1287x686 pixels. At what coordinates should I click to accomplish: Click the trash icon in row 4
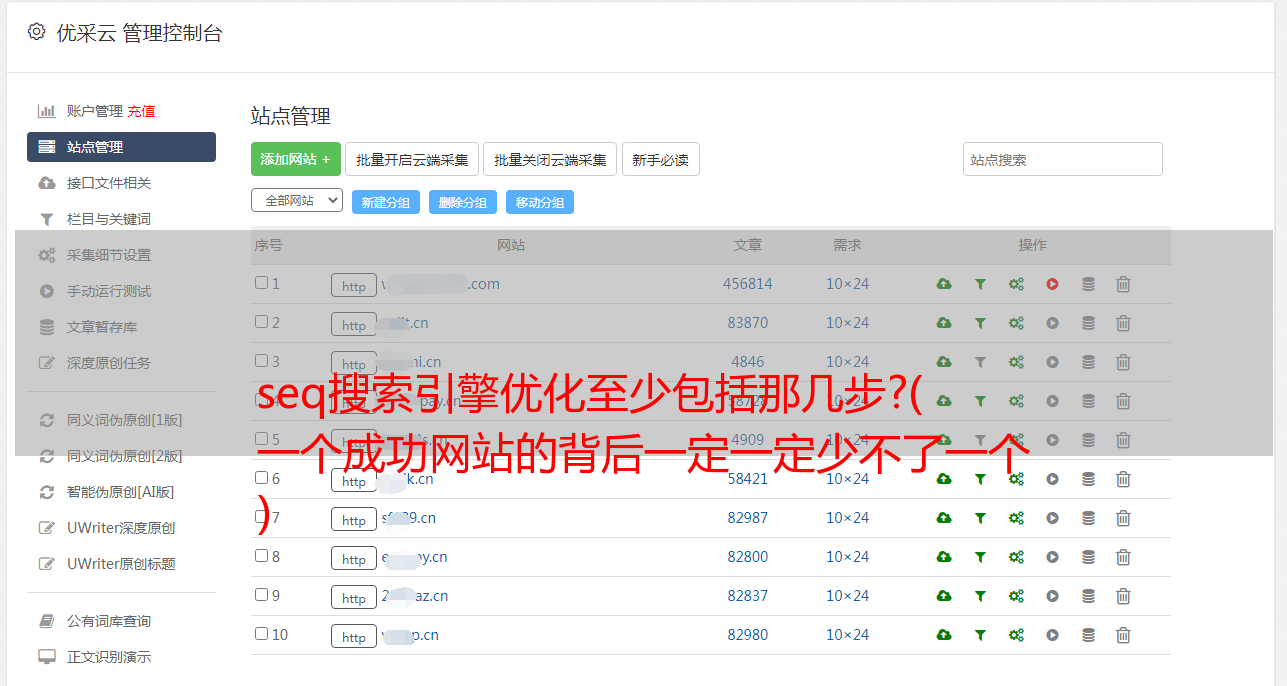(x=1123, y=401)
